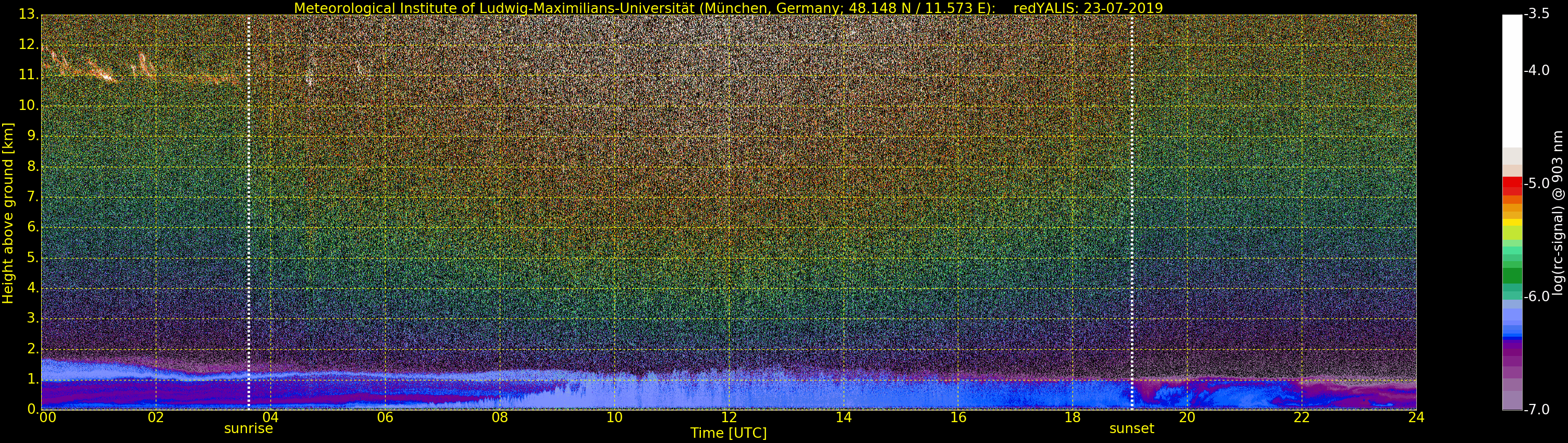Click the 'redYALIS: 23-07-2019' title text

(x=1088, y=8)
